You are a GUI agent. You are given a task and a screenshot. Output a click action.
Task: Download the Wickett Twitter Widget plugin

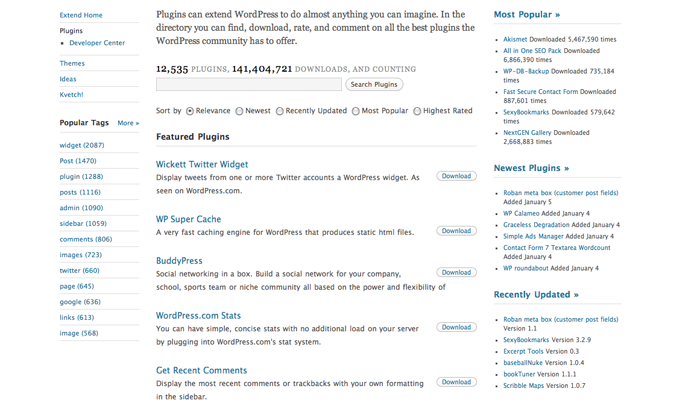(x=456, y=176)
